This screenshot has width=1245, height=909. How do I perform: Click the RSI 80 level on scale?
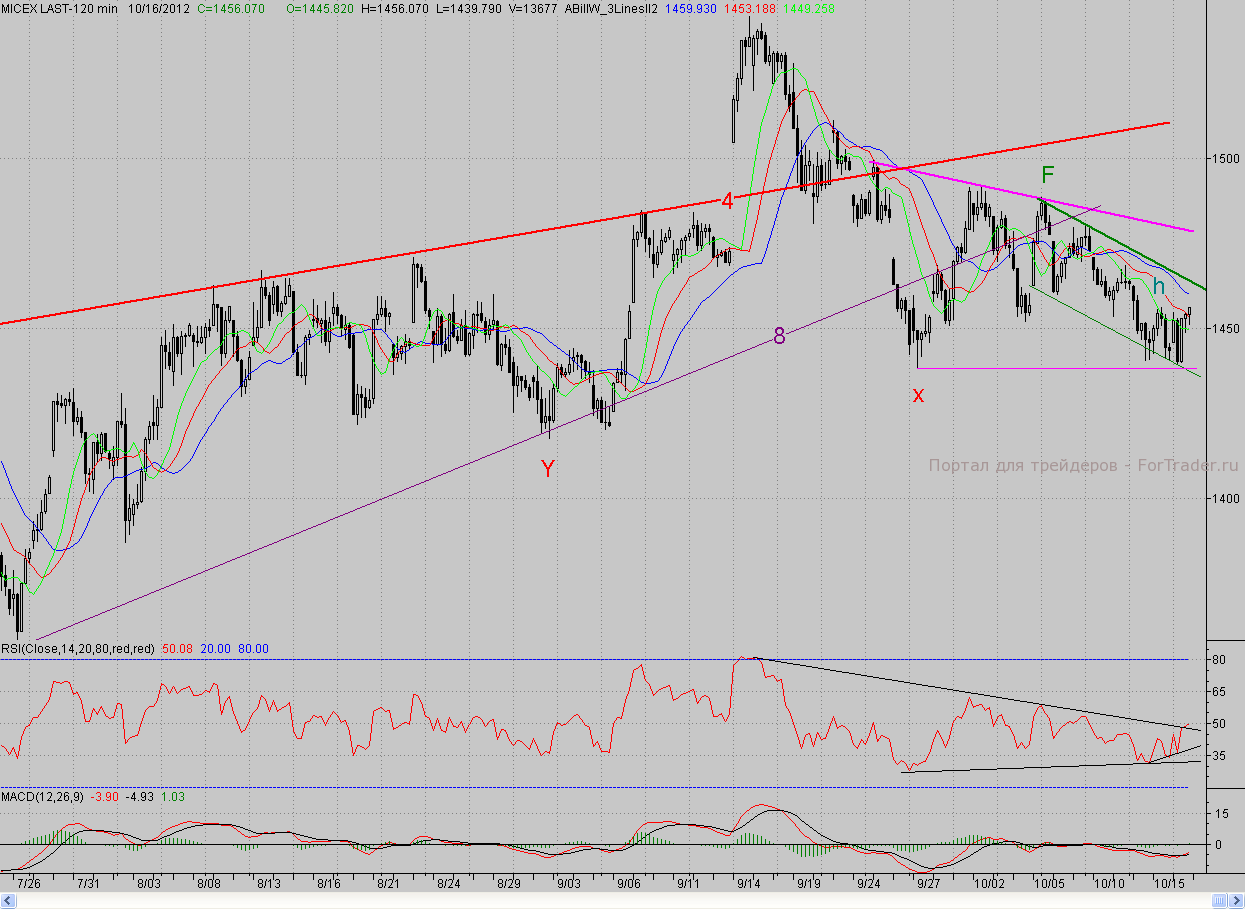click(1219, 660)
